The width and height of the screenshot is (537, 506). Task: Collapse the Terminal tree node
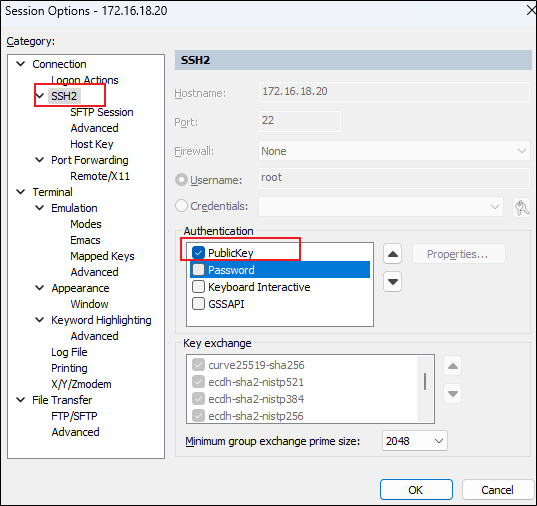pyautogui.click(x=21, y=192)
